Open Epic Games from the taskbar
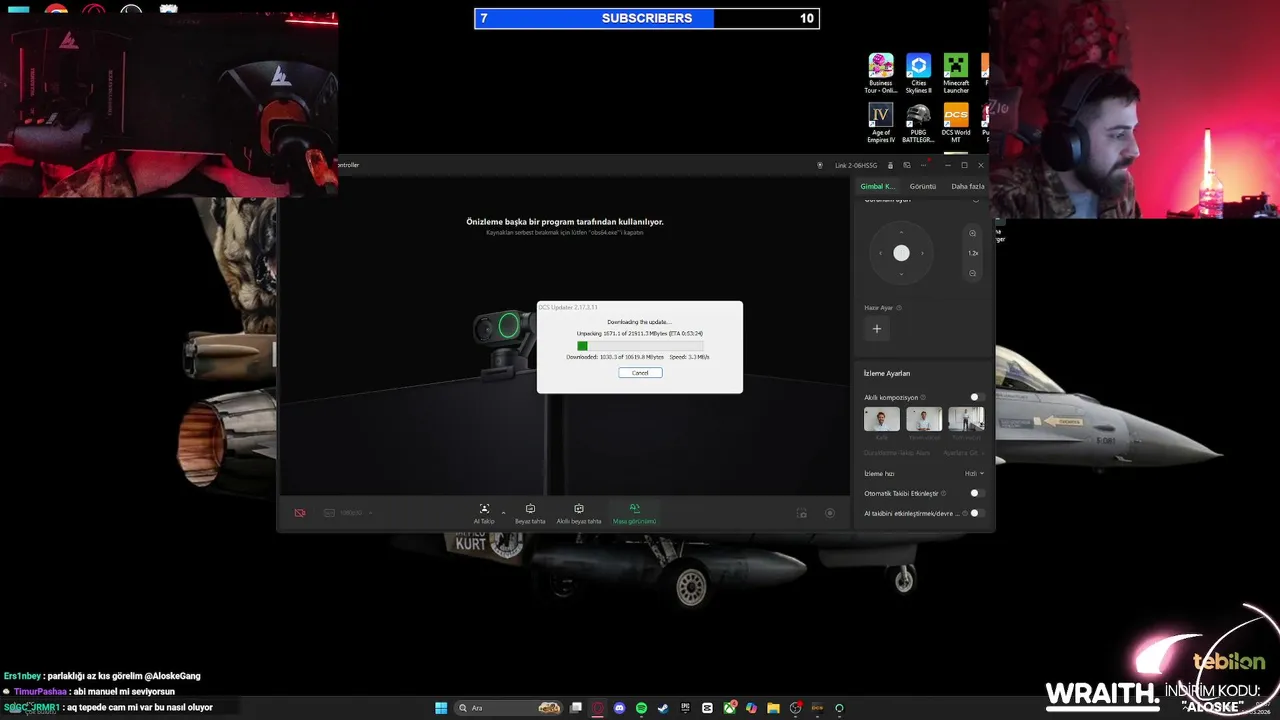 [685, 708]
